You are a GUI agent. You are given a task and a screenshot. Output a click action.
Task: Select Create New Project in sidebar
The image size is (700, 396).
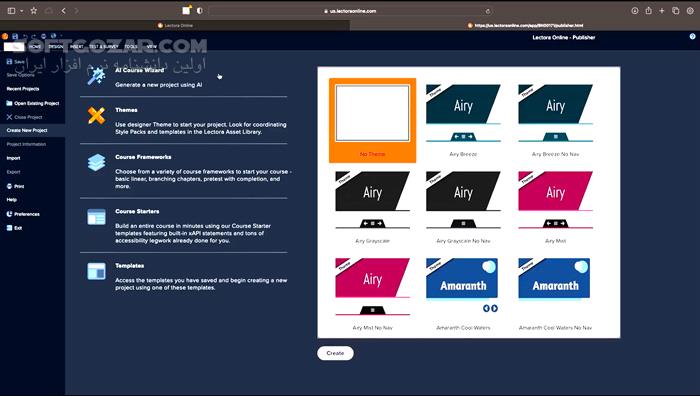(33, 130)
